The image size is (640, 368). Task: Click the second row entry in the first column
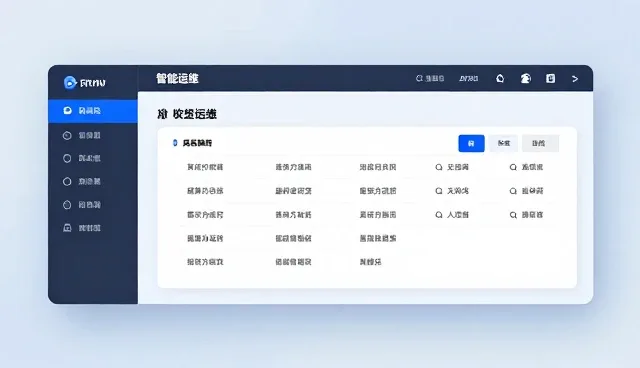click(205, 191)
